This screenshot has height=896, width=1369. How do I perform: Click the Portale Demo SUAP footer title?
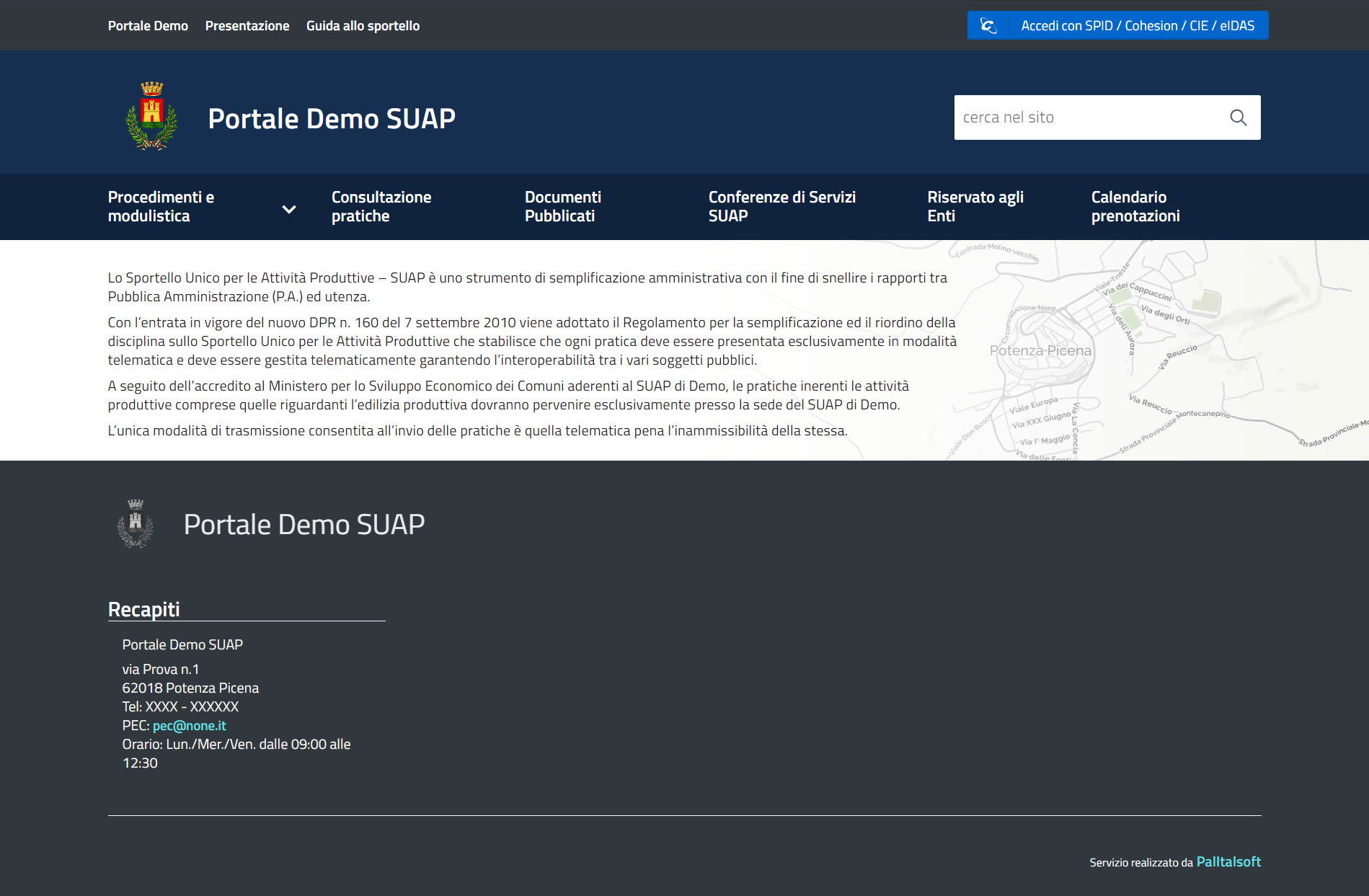coord(304,525)
